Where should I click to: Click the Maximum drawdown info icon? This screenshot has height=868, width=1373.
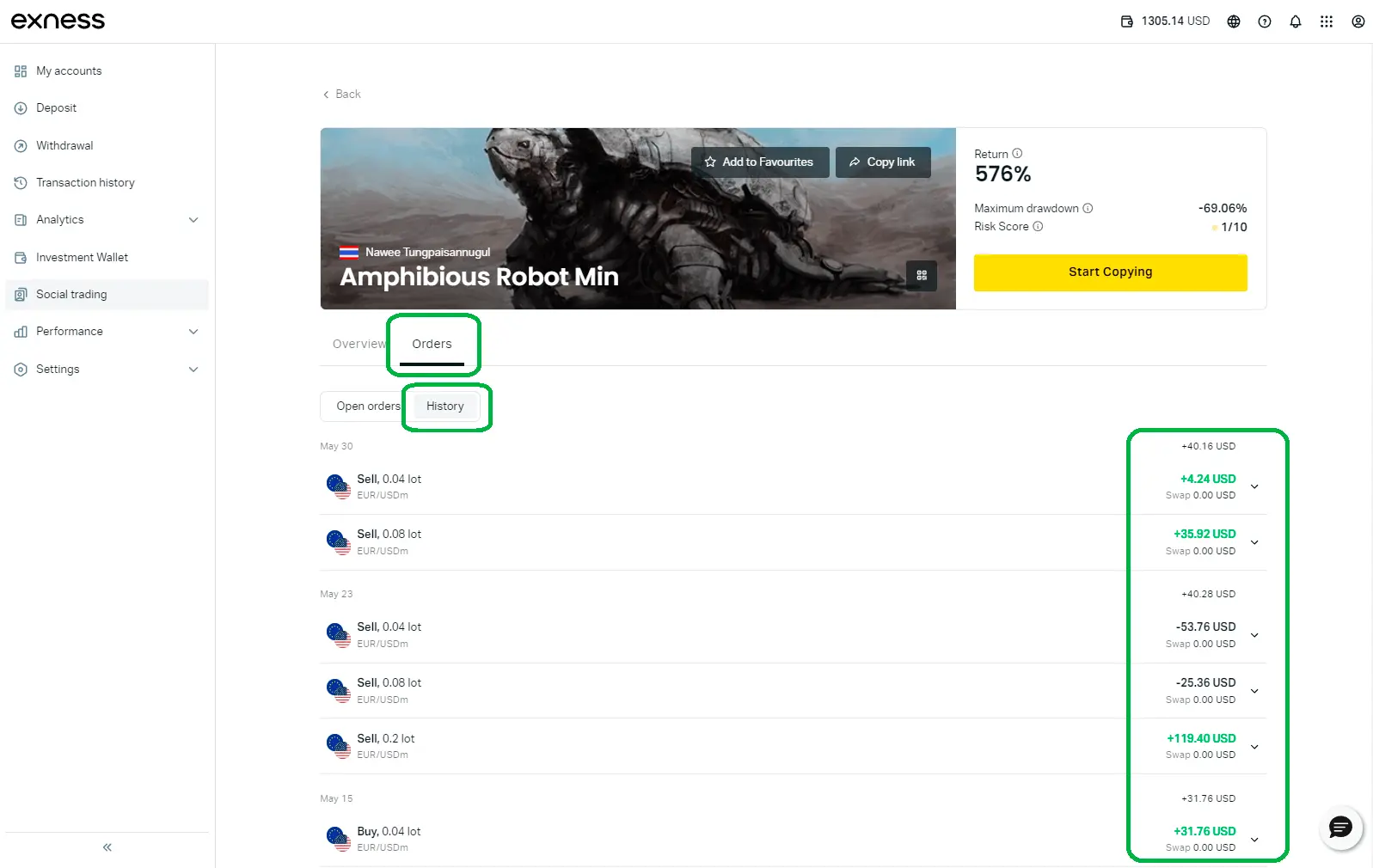click(x=1088, y=208)
